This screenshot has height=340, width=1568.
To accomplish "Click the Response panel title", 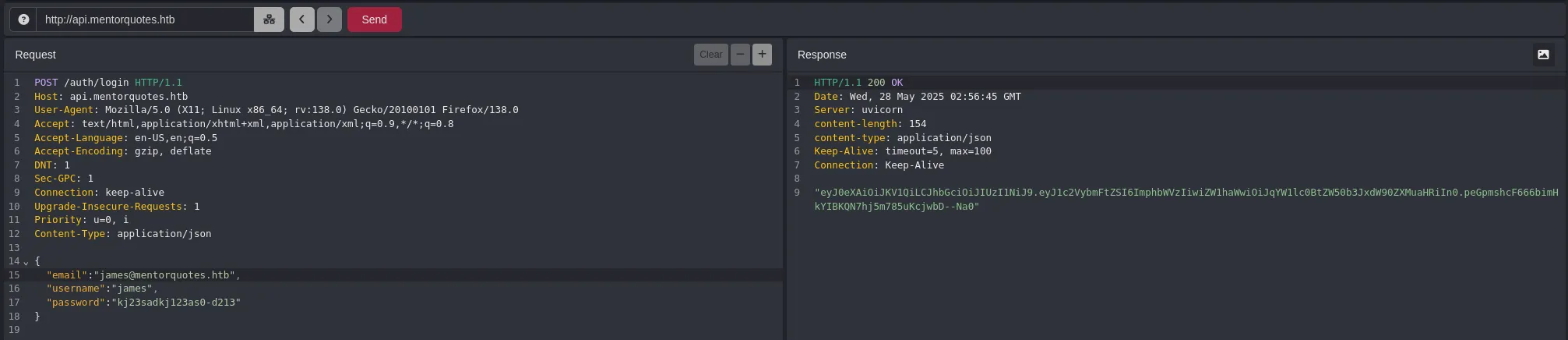I will (821, 55).
